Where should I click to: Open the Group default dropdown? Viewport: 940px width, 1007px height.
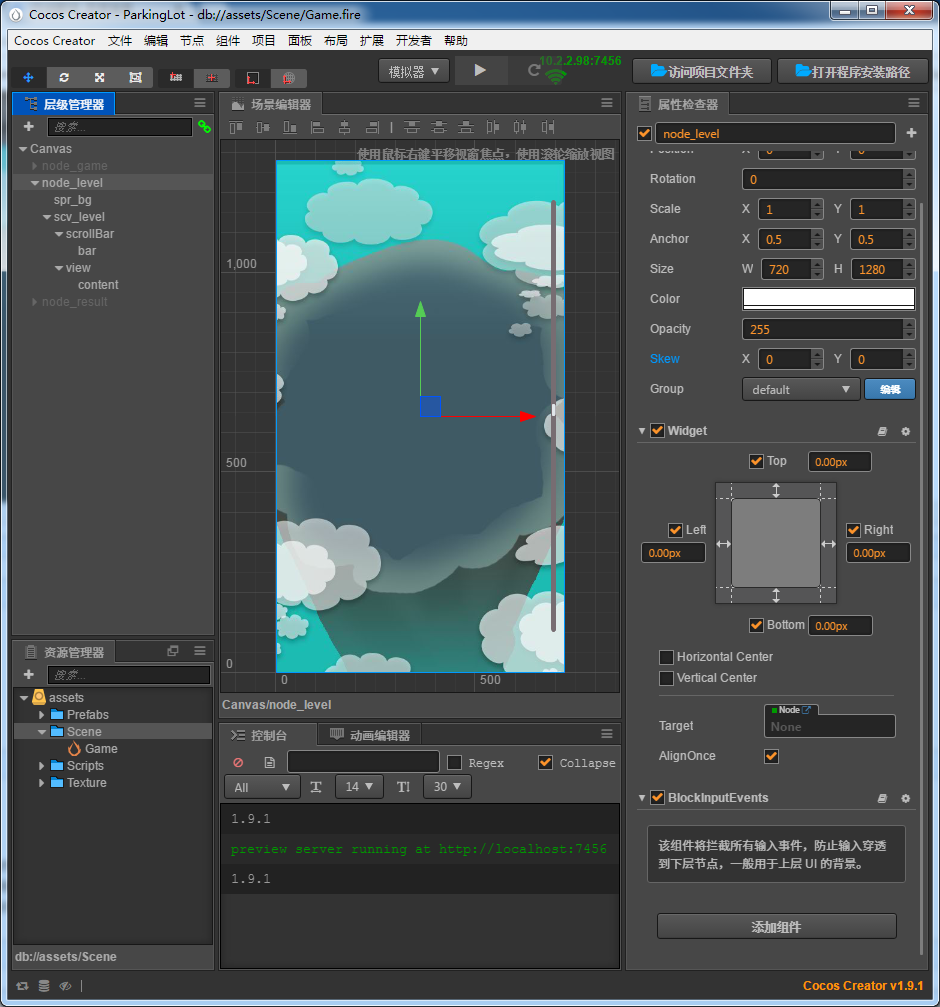pyautogui.click(x=801, y=389)
